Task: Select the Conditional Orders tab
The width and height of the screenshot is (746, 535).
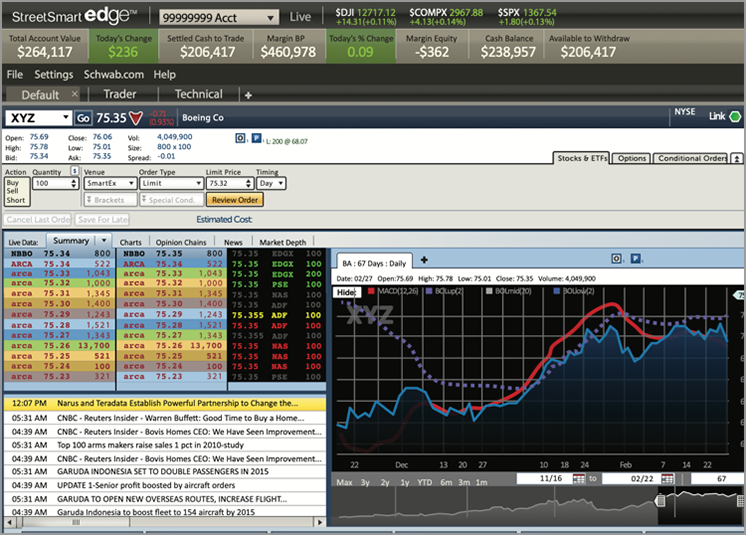Action: 692,158
